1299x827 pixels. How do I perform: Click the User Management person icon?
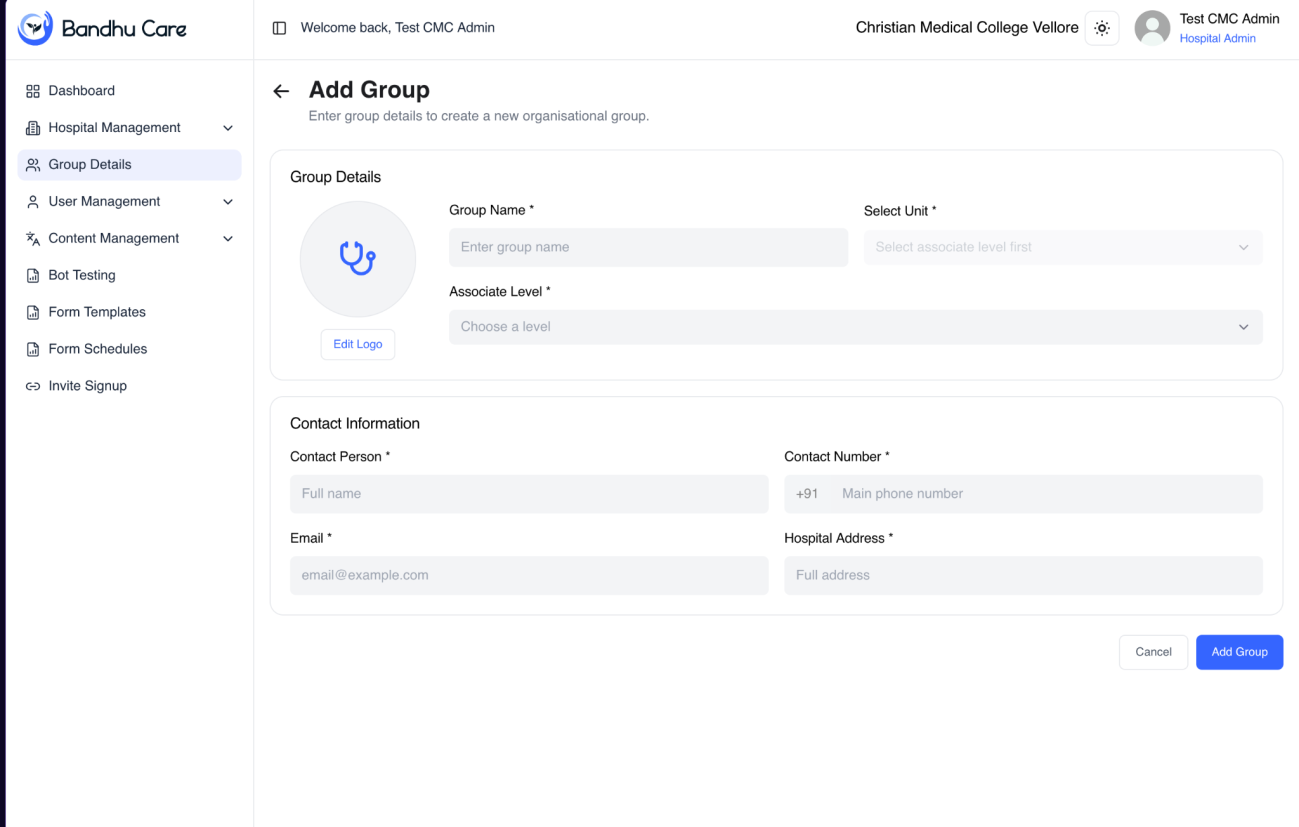tap(33, 202)
